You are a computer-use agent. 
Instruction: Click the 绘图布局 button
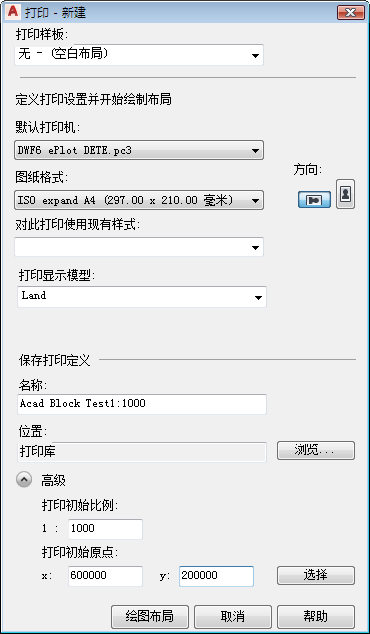pyautogui.click(x=150, y=617)
